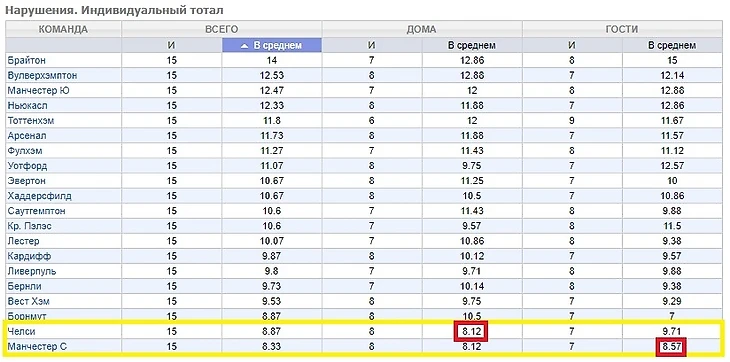Open the Вулверхэмптон team link

[x=42, y=75]
